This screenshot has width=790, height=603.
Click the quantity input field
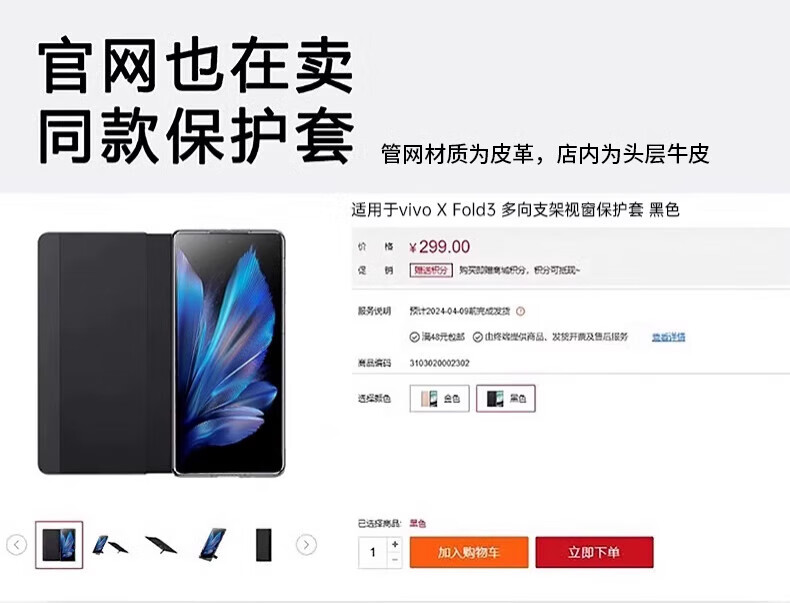373,553
